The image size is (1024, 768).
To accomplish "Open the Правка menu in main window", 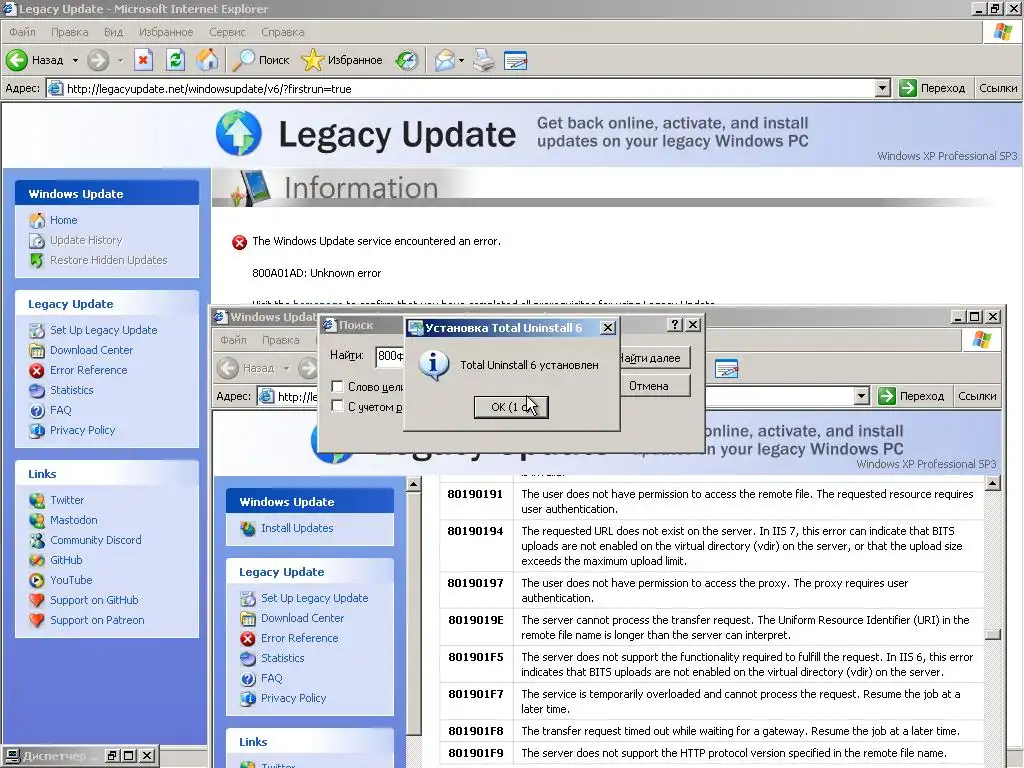I will [69, 32].
